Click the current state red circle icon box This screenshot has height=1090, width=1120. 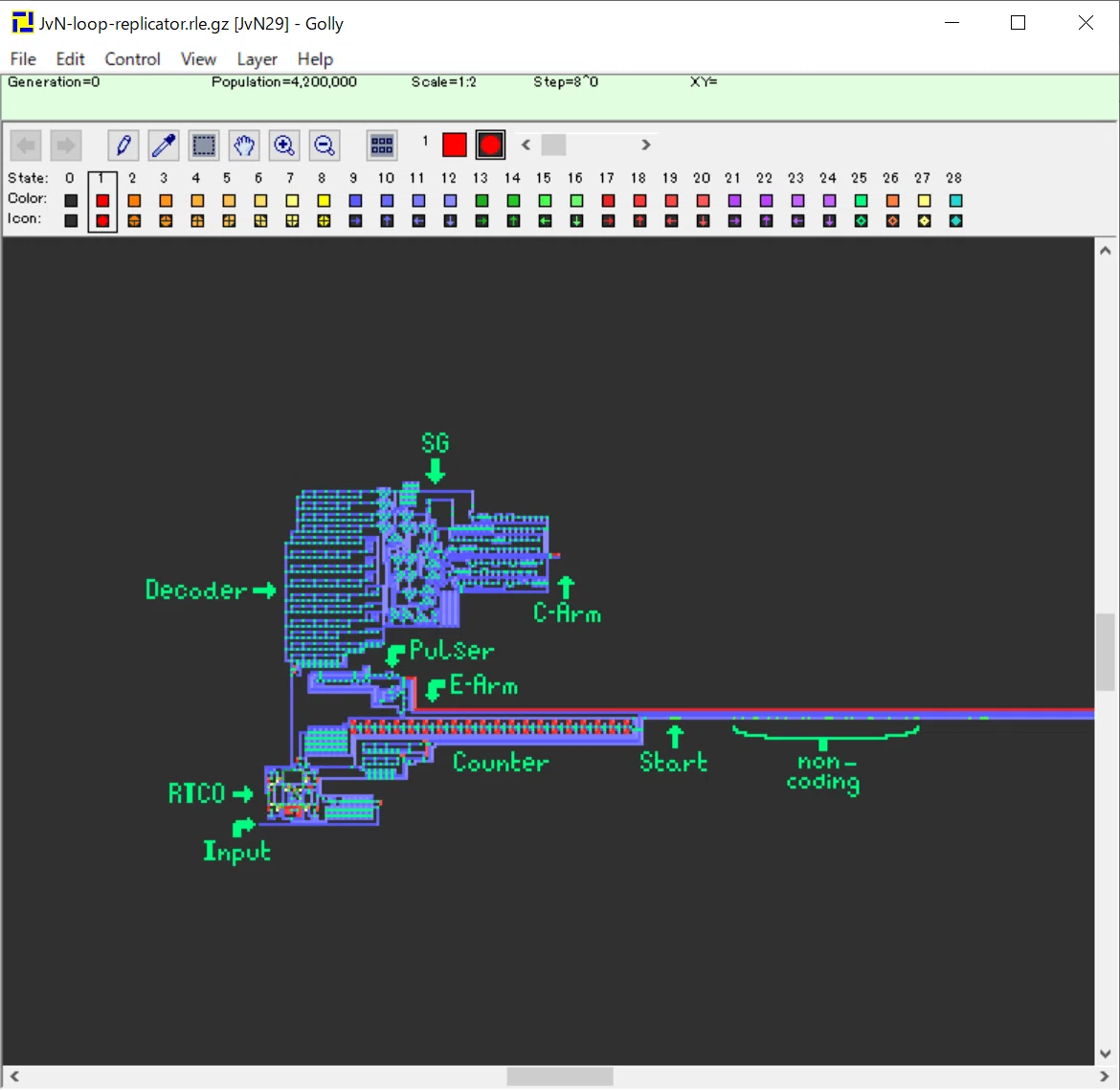[491, 145]
